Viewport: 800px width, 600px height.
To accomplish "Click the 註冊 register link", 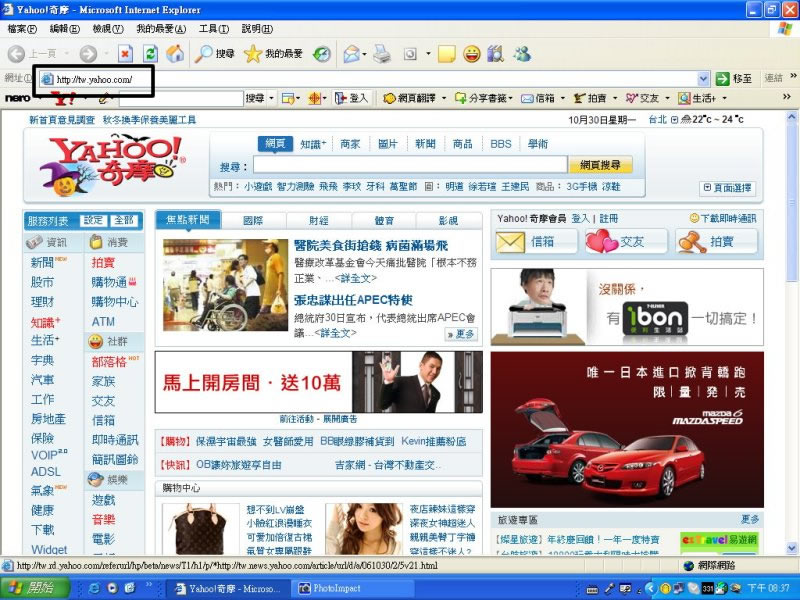I will coord(608,218).
